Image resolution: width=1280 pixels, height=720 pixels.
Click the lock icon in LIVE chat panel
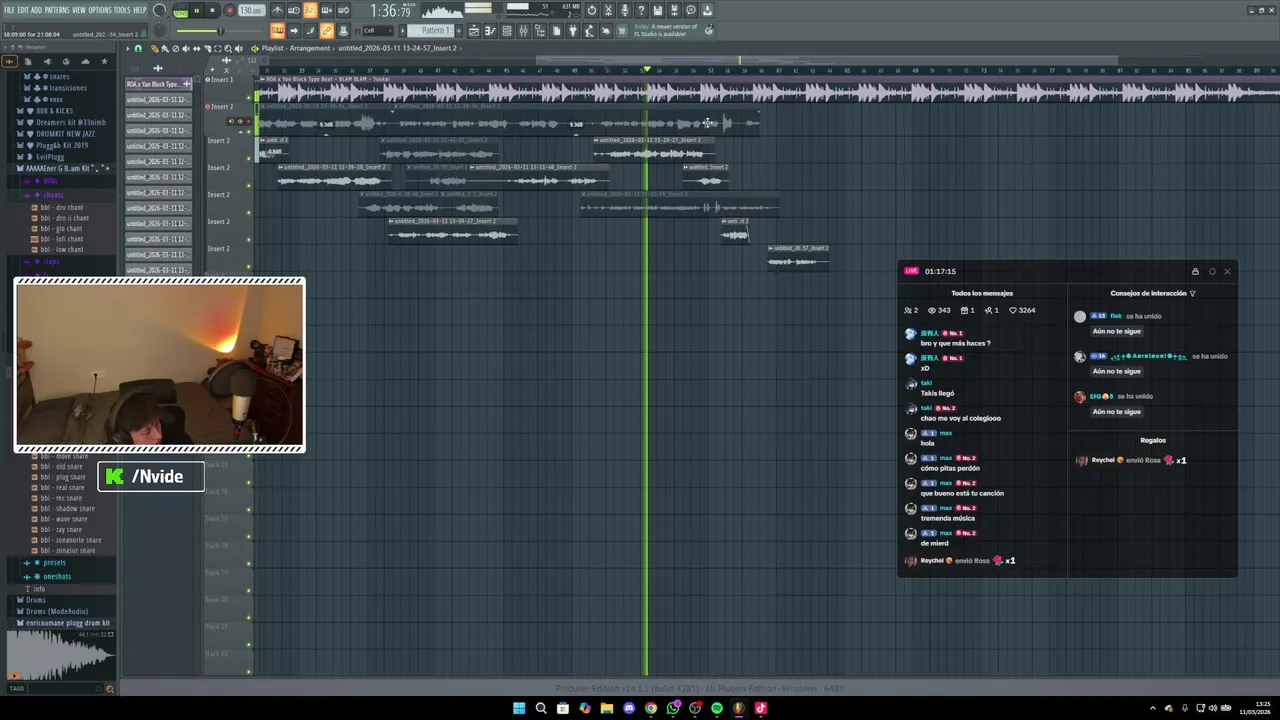[x=1195, y=271]
